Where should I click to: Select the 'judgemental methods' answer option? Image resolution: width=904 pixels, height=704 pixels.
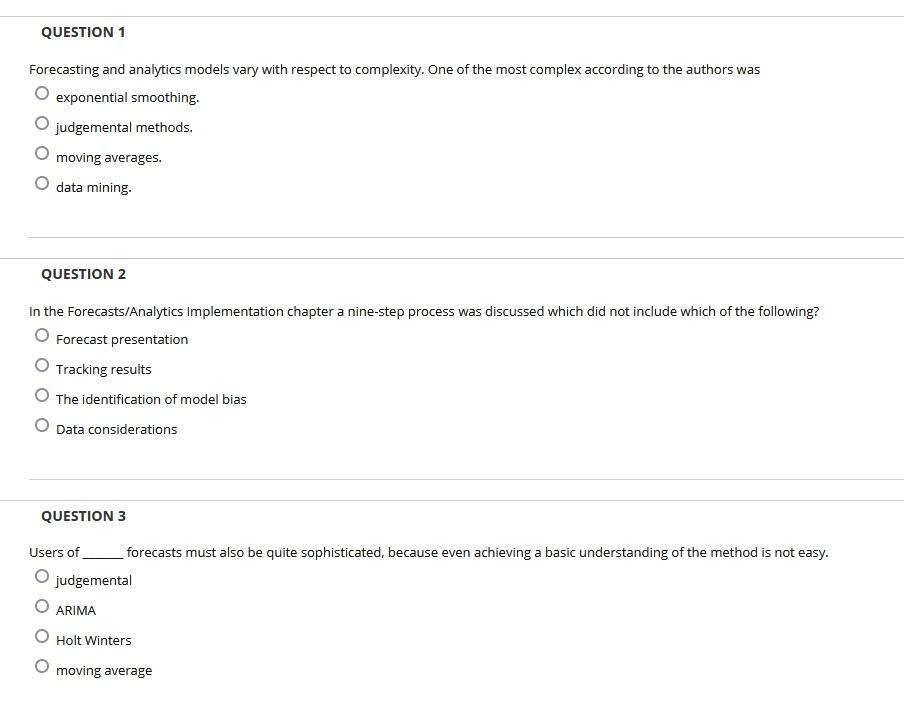[41, 122]
